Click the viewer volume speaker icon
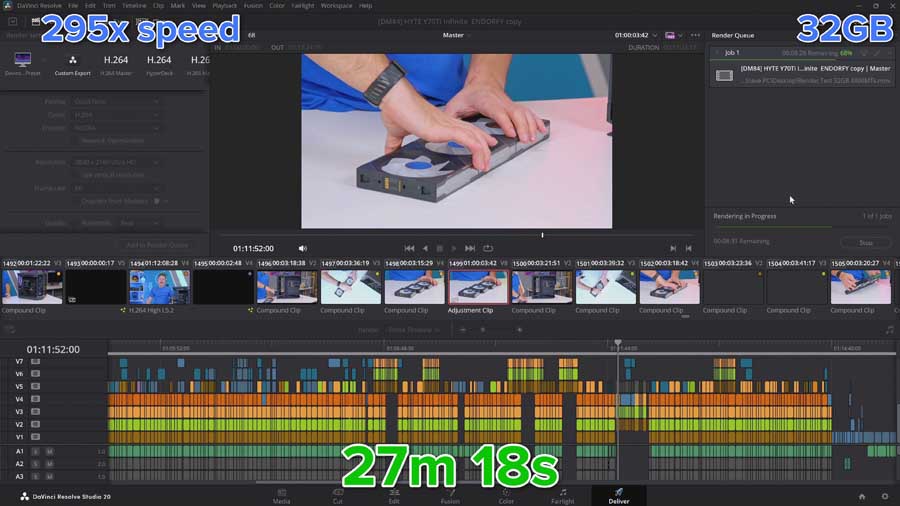900x506 pixels. [303, 248]
